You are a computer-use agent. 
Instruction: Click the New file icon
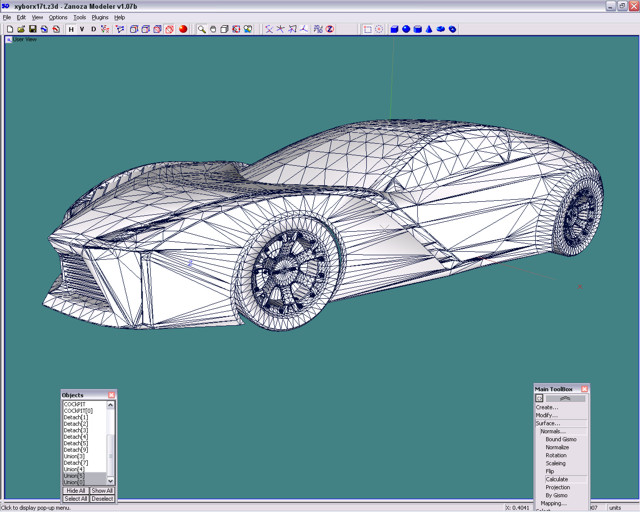coord(9,29)
